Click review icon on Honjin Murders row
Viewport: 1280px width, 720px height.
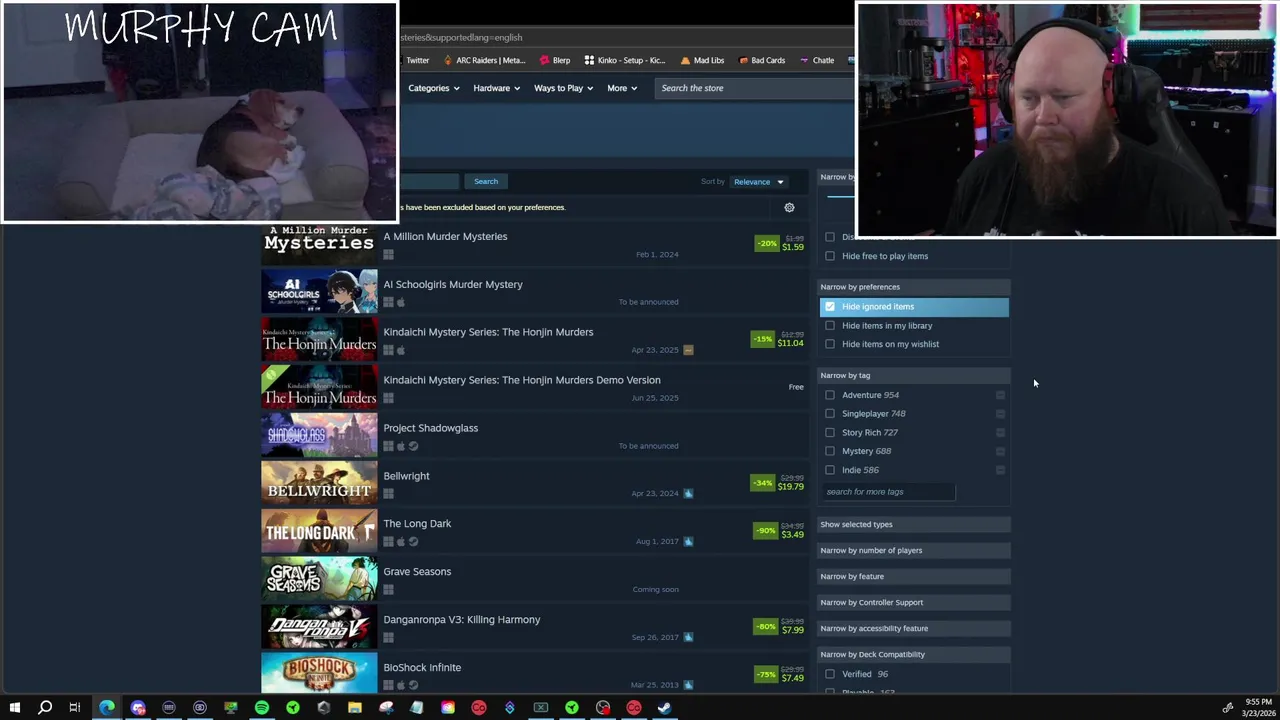[688, 350]
